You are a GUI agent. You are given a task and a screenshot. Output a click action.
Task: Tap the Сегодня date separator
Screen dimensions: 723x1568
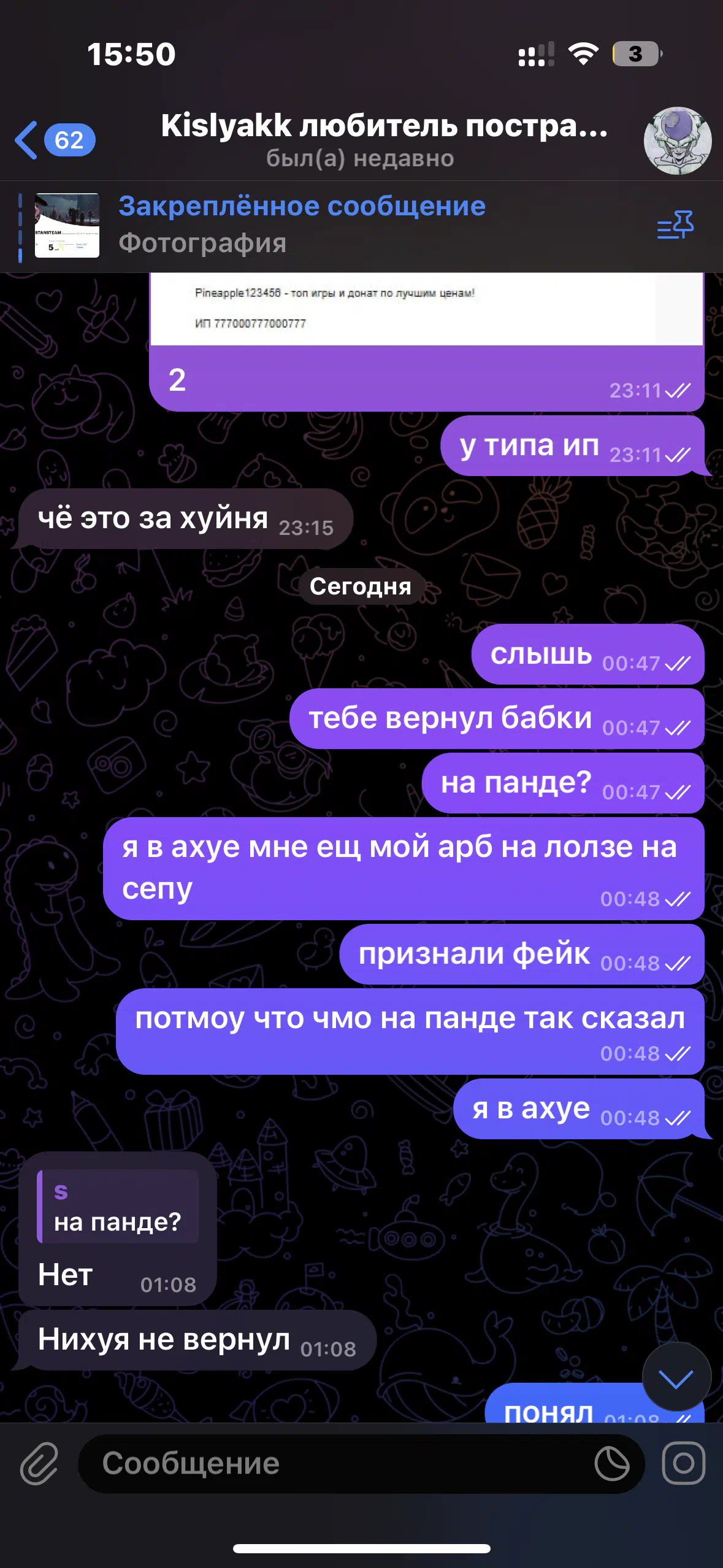[x=361, y=586]
